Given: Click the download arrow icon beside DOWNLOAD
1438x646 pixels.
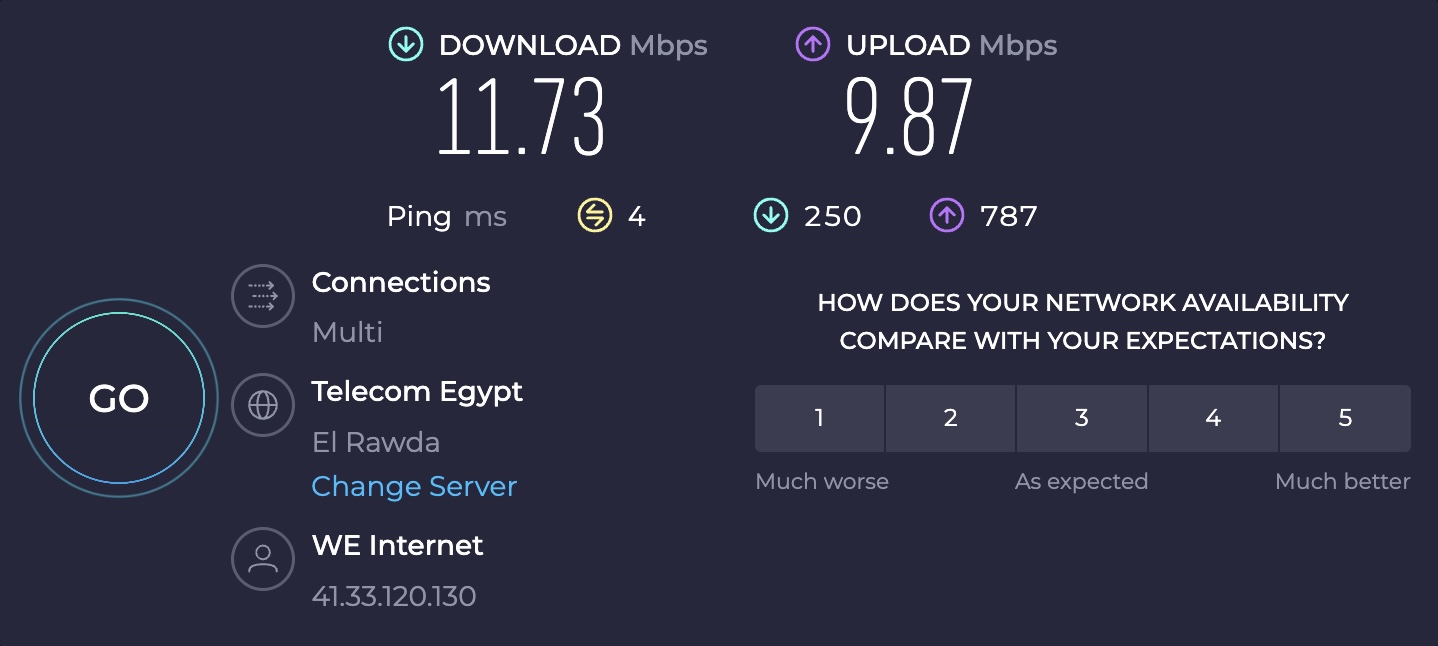Looking at the screenshot, I should pyautogui.click(x=405, y=45).
